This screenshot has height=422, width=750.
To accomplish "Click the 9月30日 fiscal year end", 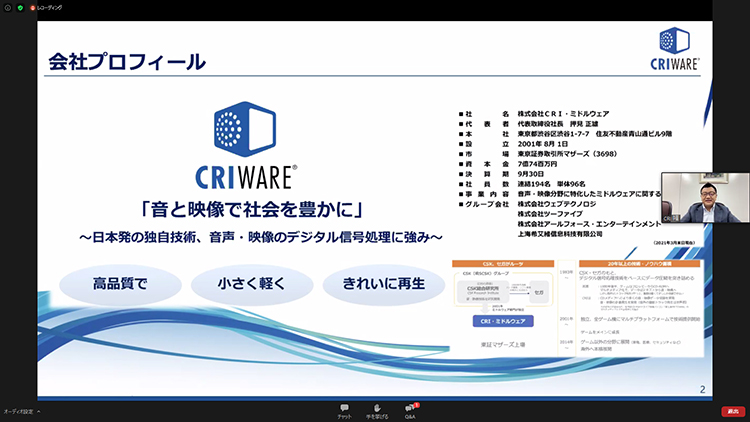I will [530, 174].
